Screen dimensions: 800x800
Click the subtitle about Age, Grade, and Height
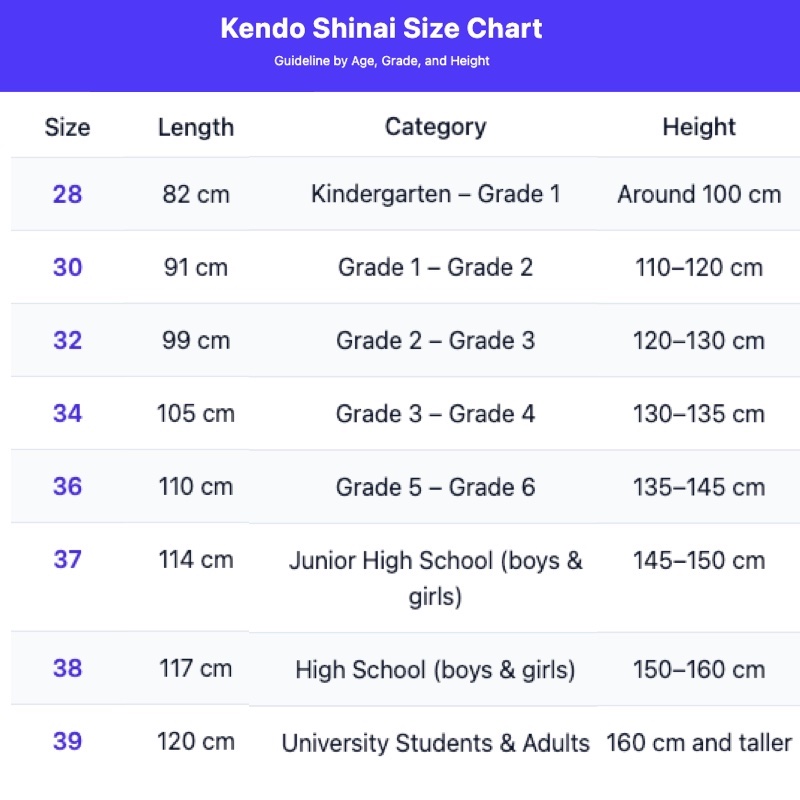pyautogui.click(x=381, y=61)
